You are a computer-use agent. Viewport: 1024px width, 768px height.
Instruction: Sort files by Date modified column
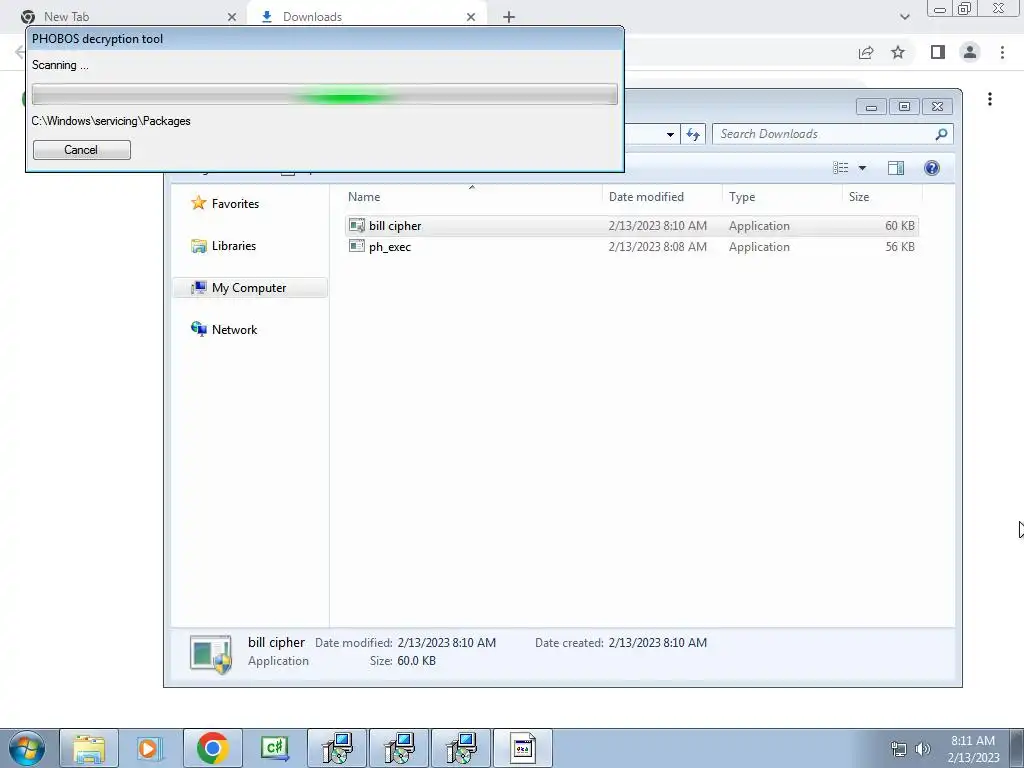pyautogui.click(x=662, y=197)
